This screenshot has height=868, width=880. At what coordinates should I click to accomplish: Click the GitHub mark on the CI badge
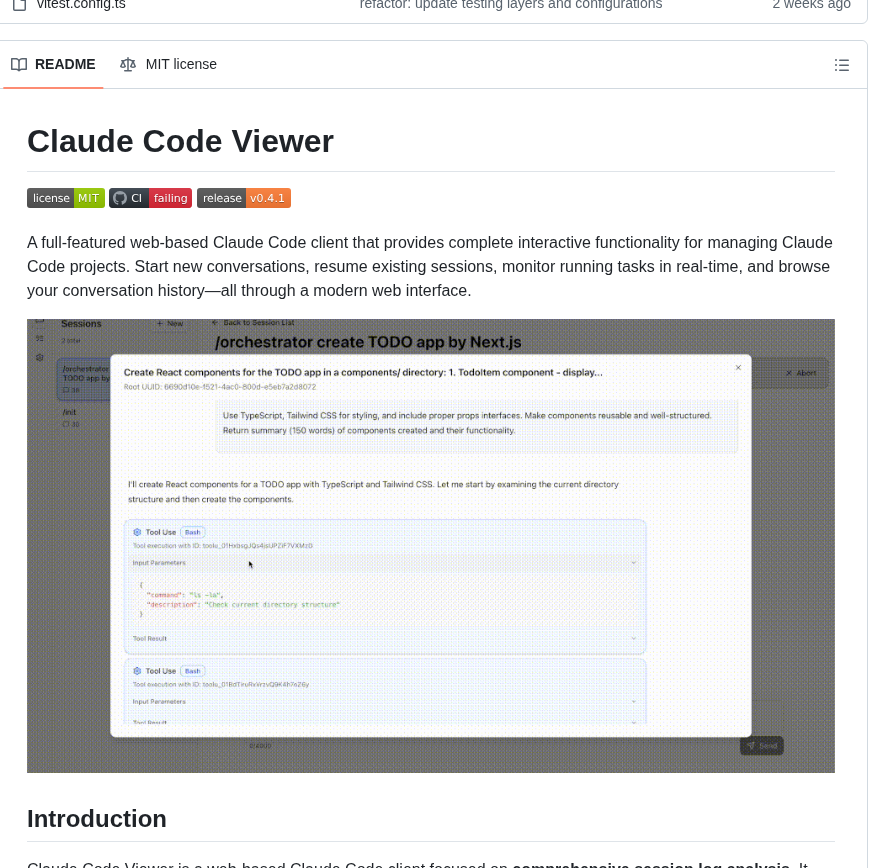tap(120, 198)
